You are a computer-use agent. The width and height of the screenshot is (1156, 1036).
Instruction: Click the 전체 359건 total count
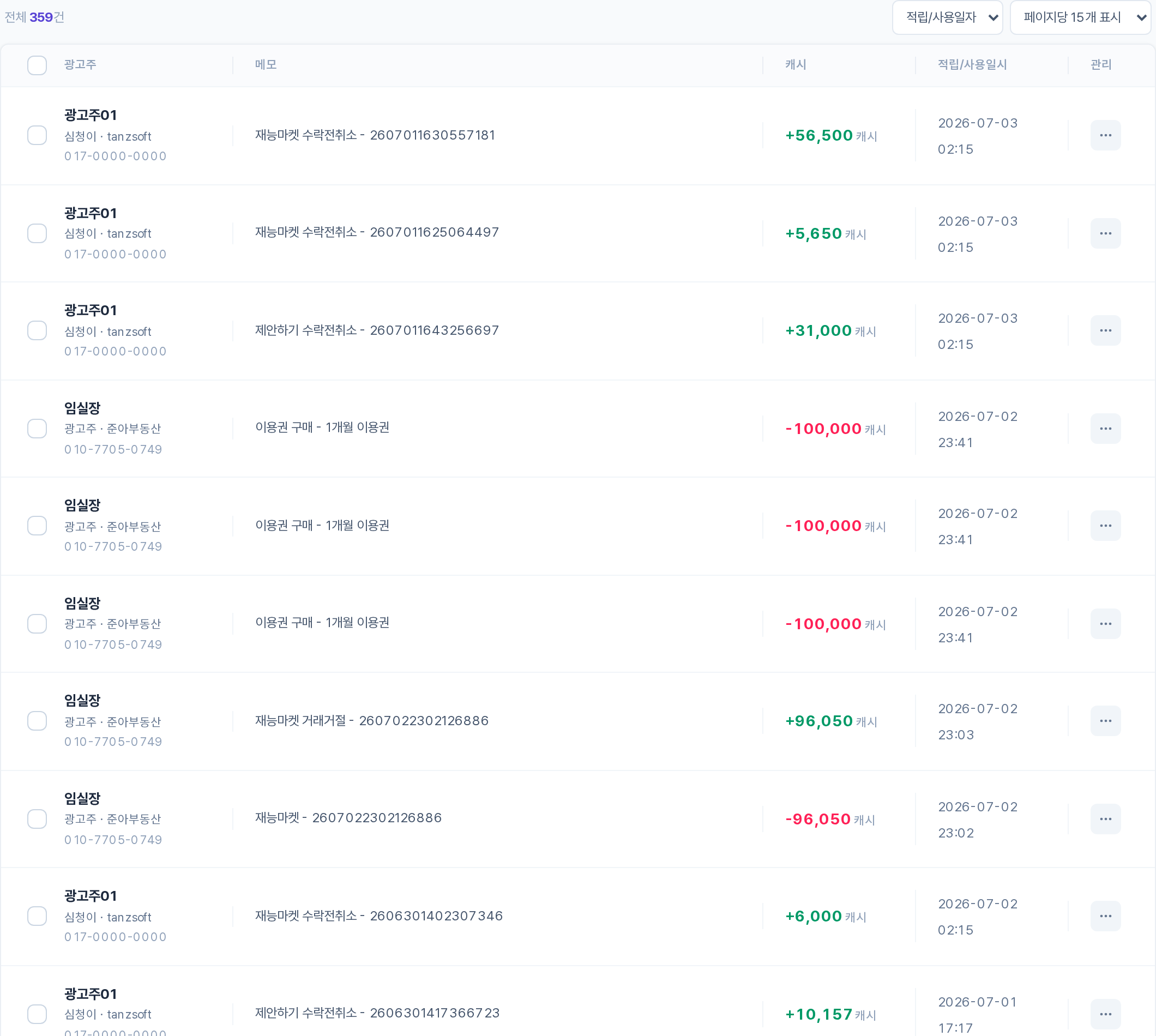34,17
